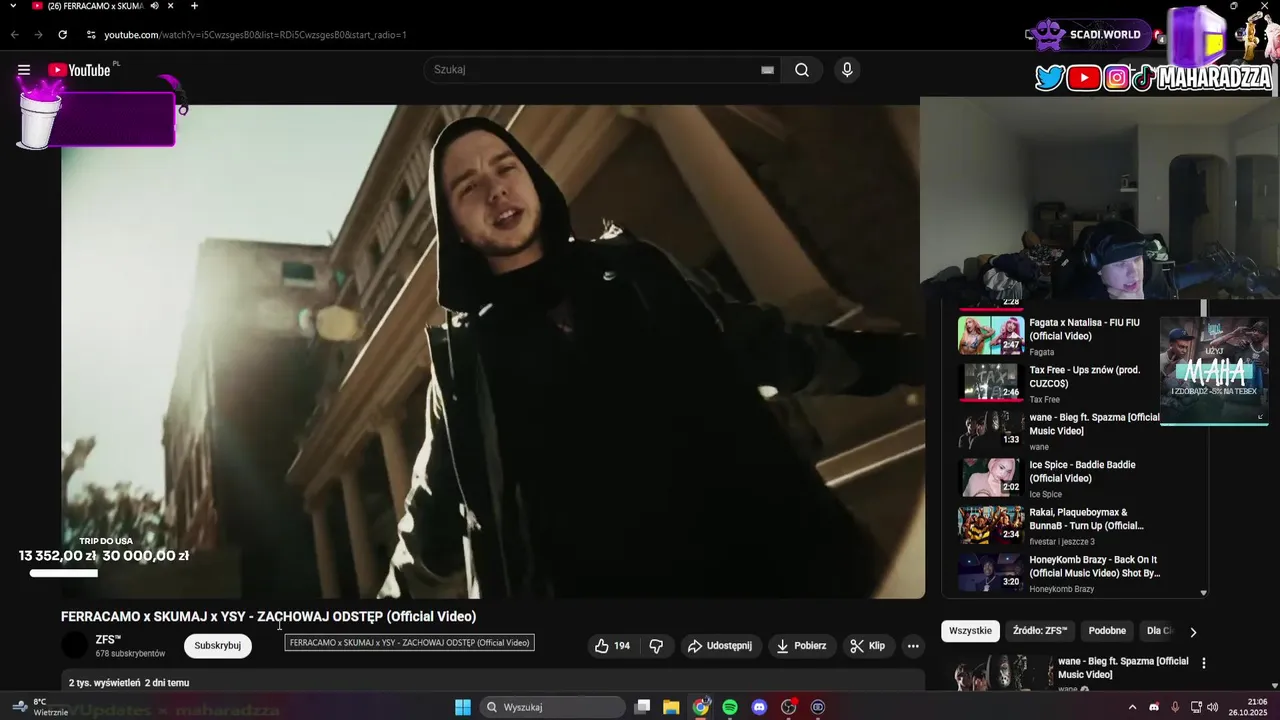1280x720 pixels.
Task: Open Task View on the taskbar
Action: point(642,707)
